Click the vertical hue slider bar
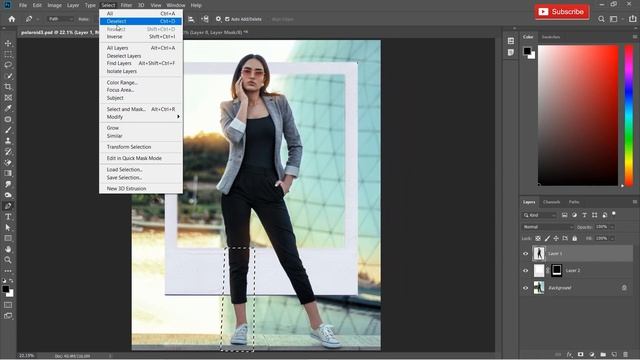 [629, 115]
